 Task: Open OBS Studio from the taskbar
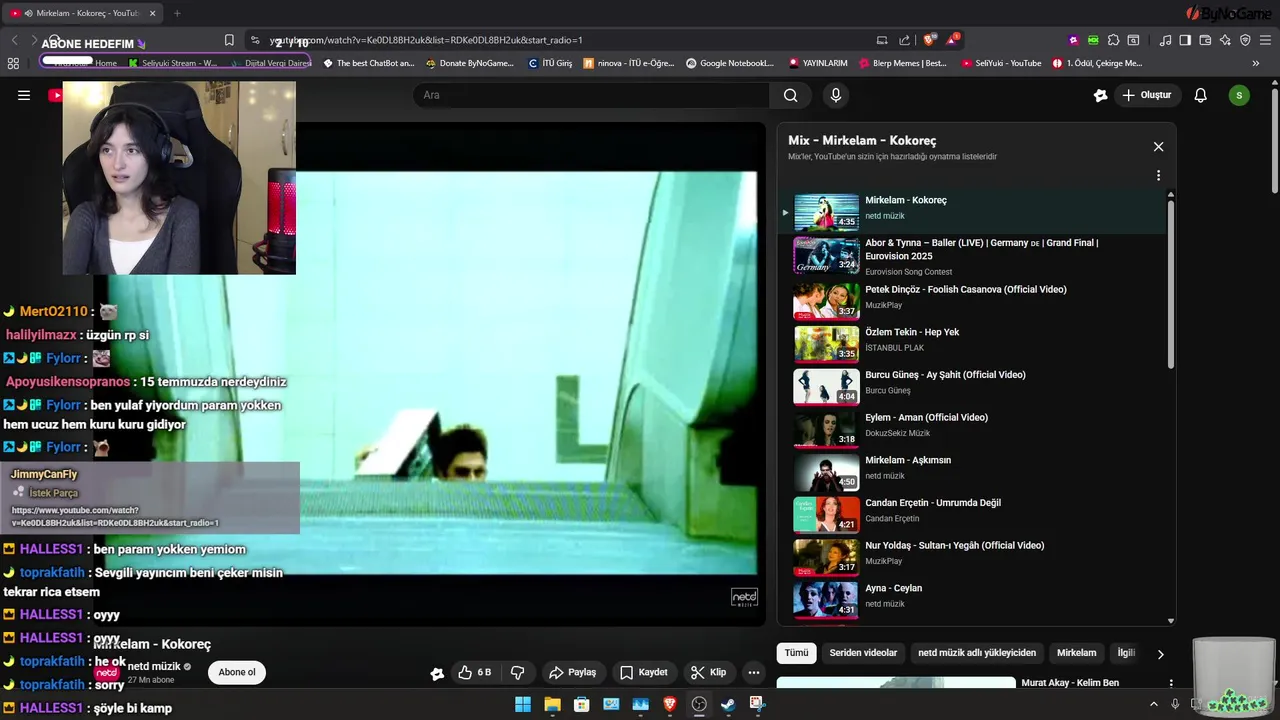click(x=699, y=704)
